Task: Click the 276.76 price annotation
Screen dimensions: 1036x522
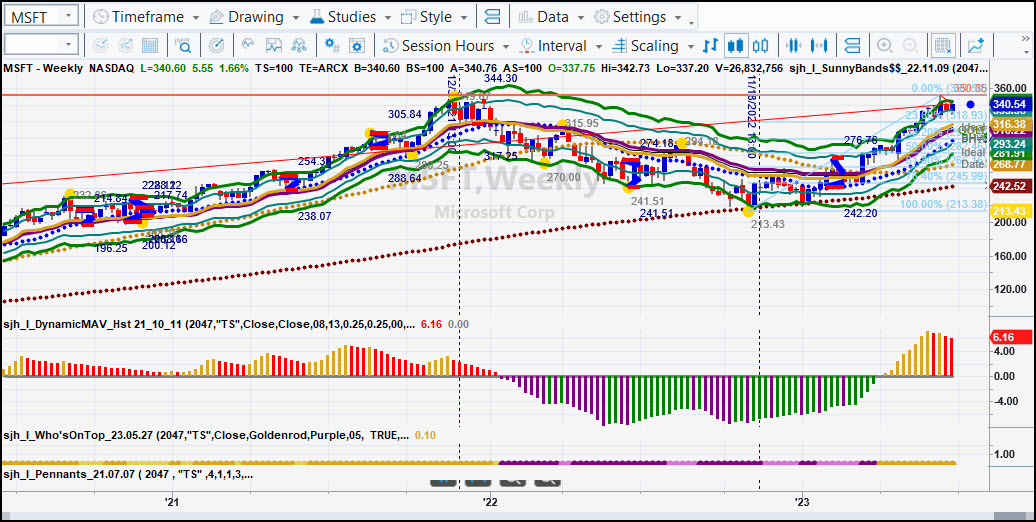Action: [x=861, y=140]
